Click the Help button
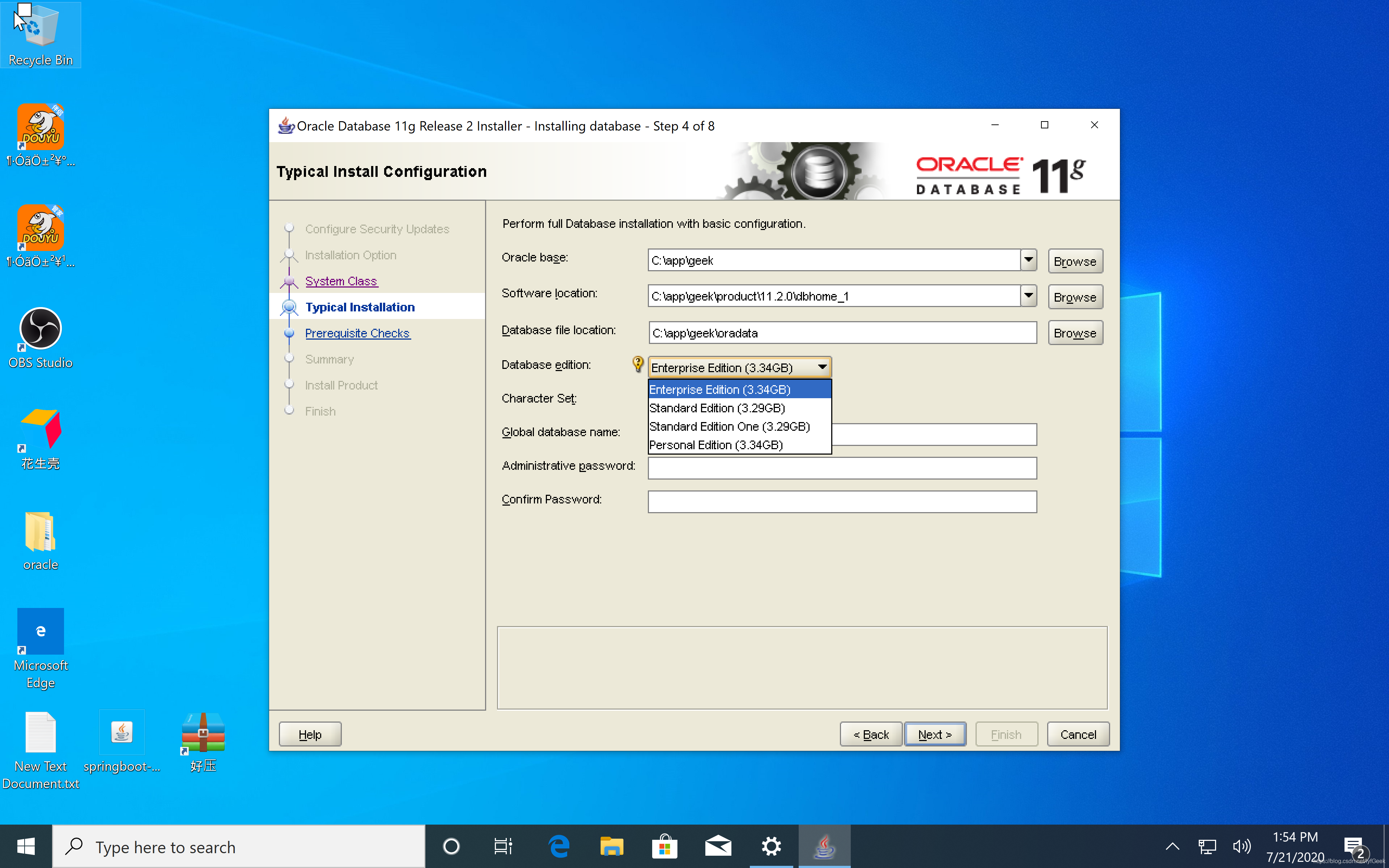The width and height of the screenshot is (1389, 868). [310, 734]
